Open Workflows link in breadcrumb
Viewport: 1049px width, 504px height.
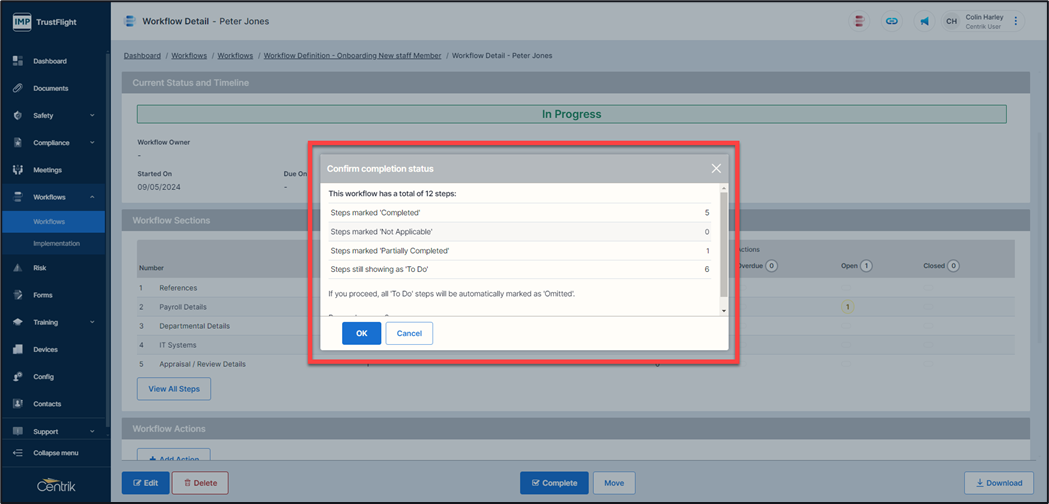click(x=188, y=56)
